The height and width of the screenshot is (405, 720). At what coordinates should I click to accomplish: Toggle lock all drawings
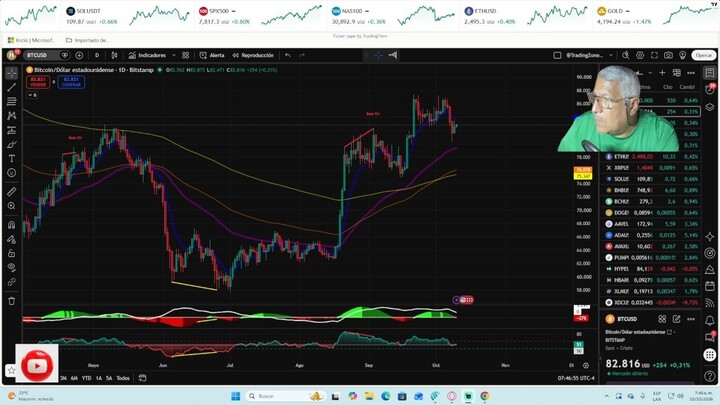(11, 253)
